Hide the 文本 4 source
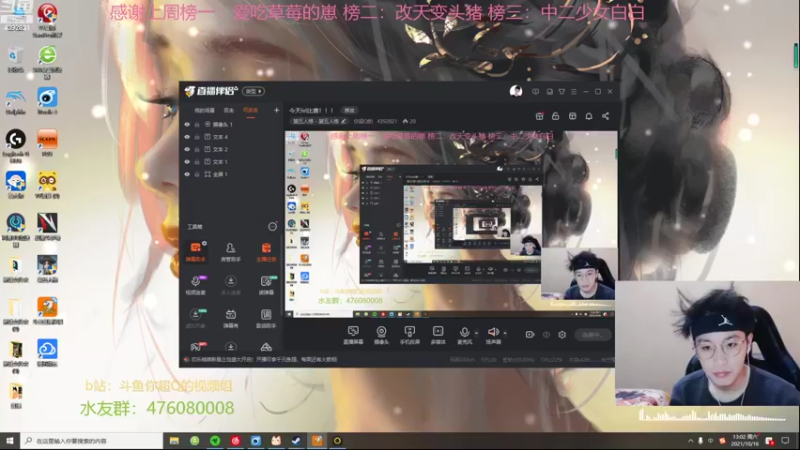 tap(187, 137)
